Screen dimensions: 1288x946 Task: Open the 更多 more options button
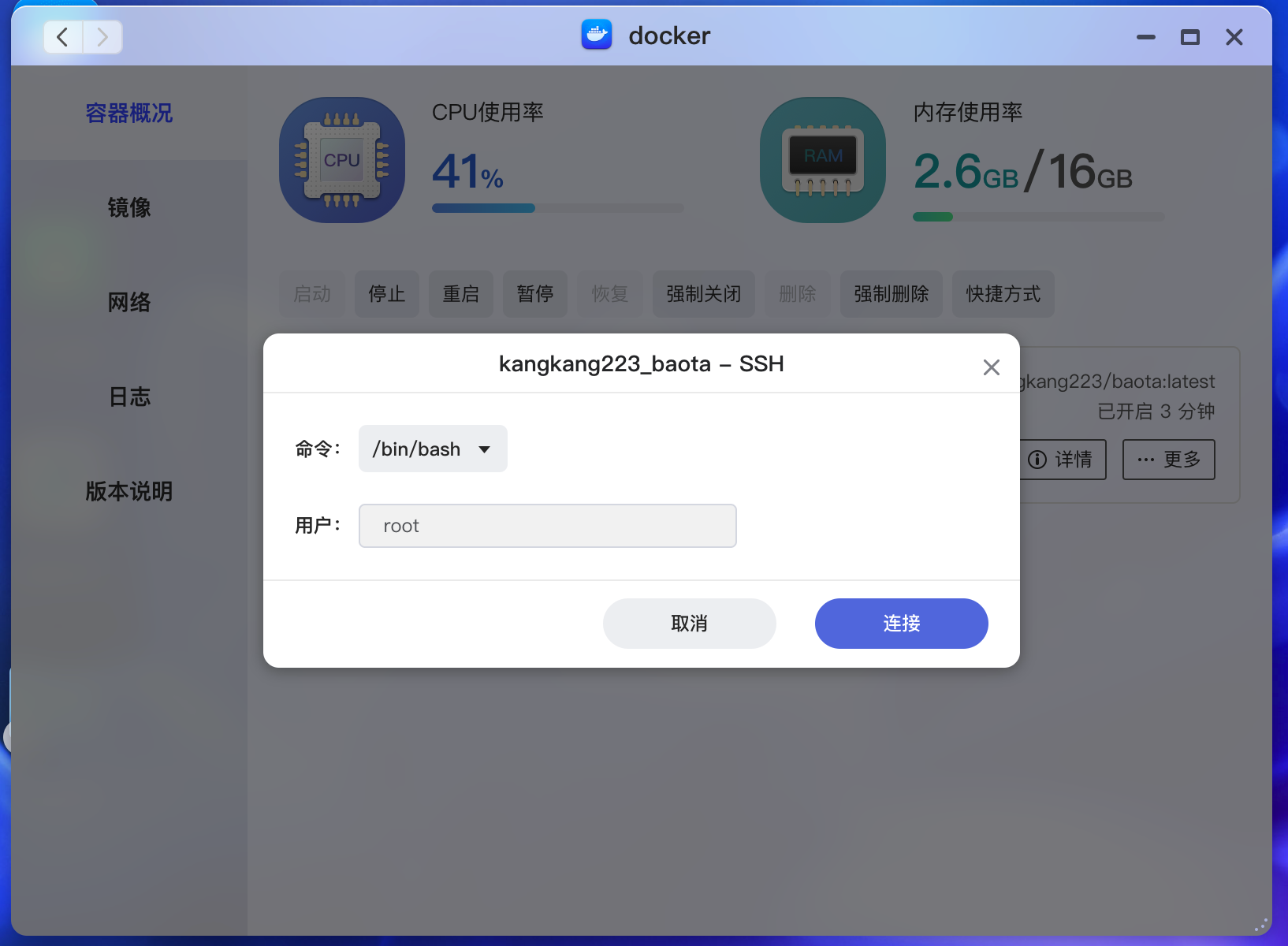tap(1169, 460)
